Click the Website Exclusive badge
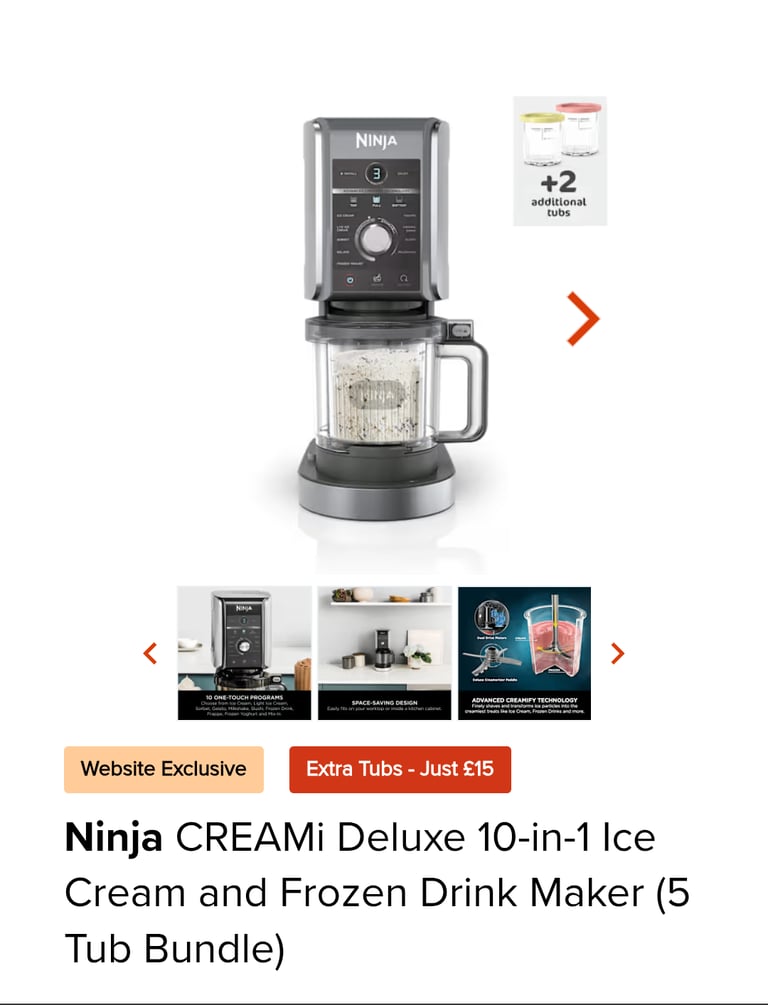The height and width of the screenshot is (1005, 768). pos(163,769)
